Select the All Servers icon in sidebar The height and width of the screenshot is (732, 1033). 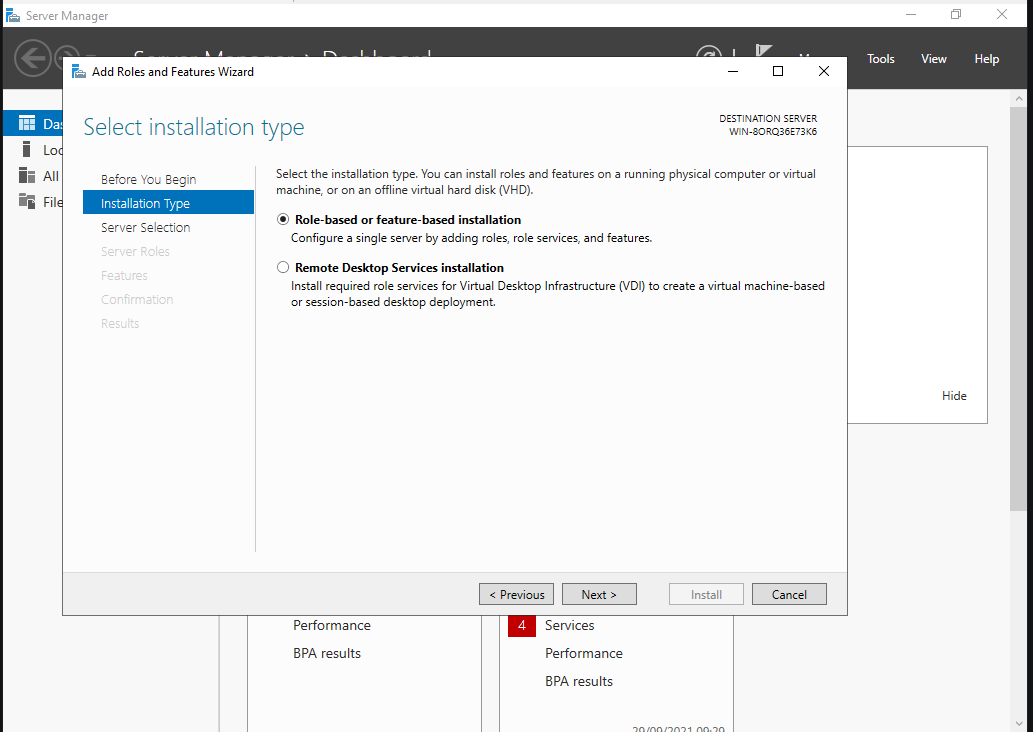(27, 176)
